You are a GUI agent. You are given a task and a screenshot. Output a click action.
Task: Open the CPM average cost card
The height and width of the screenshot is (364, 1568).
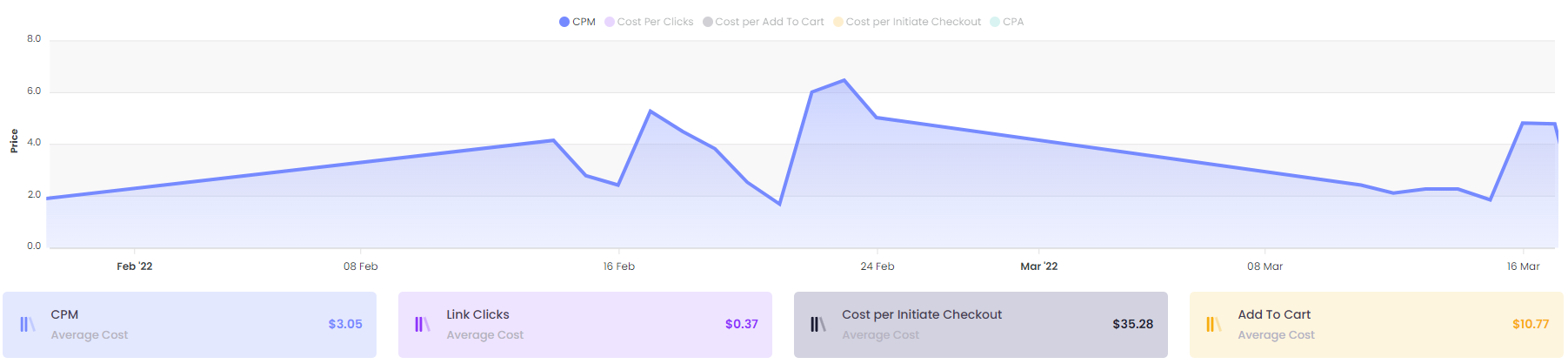coord(190,325)
